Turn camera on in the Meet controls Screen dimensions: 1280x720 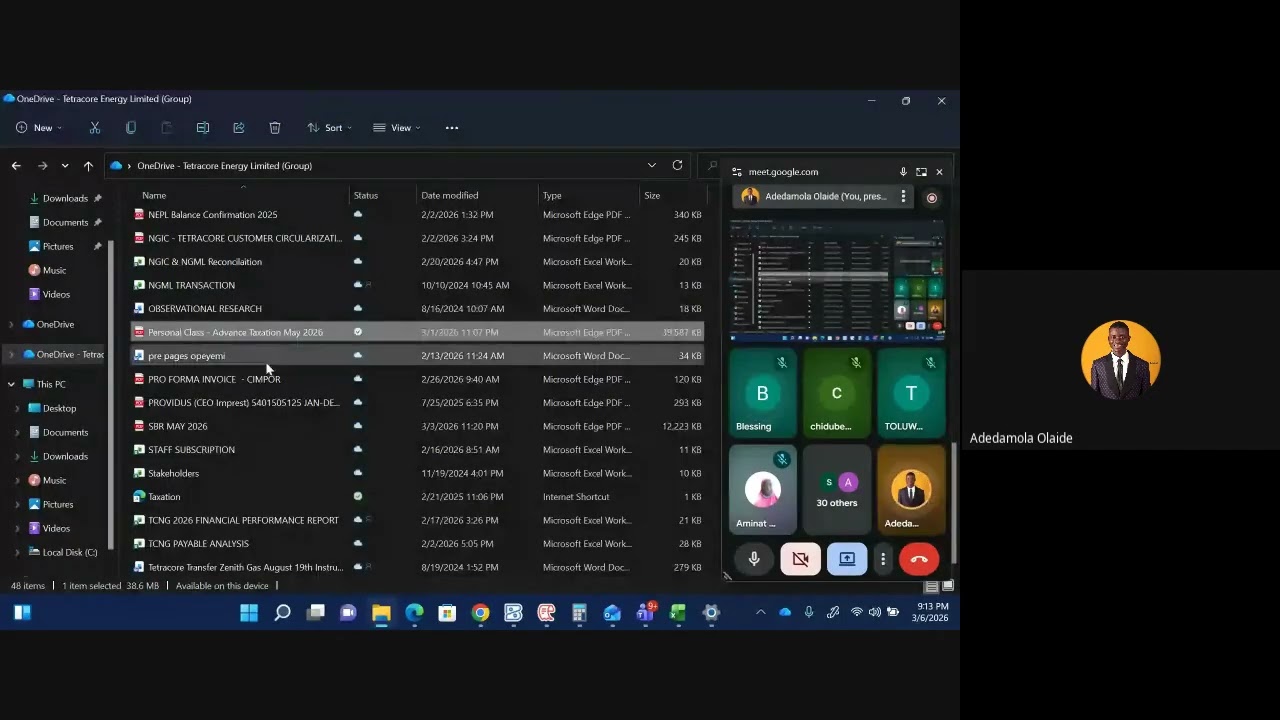click(800, 560)
